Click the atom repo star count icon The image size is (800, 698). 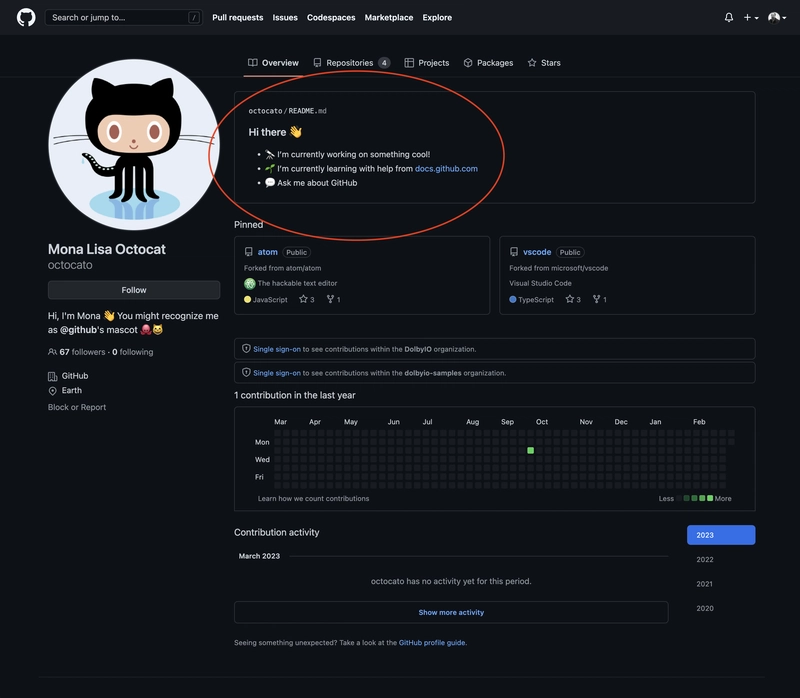click(303, 299)
